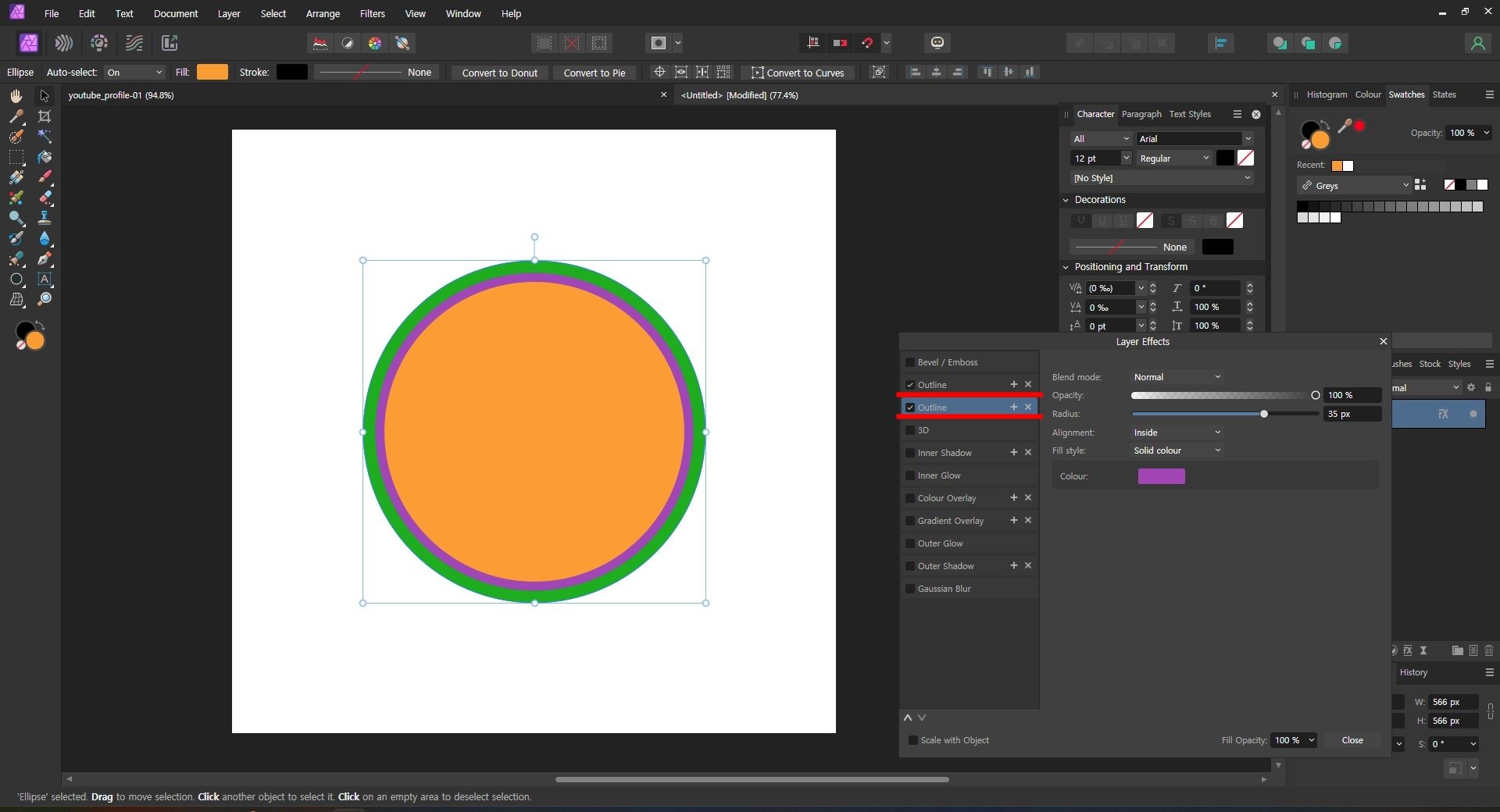Image resolution: width=1500 pixels, height=812 pixels.
Task: Click the Radius value field
Action: [1350, 414]
